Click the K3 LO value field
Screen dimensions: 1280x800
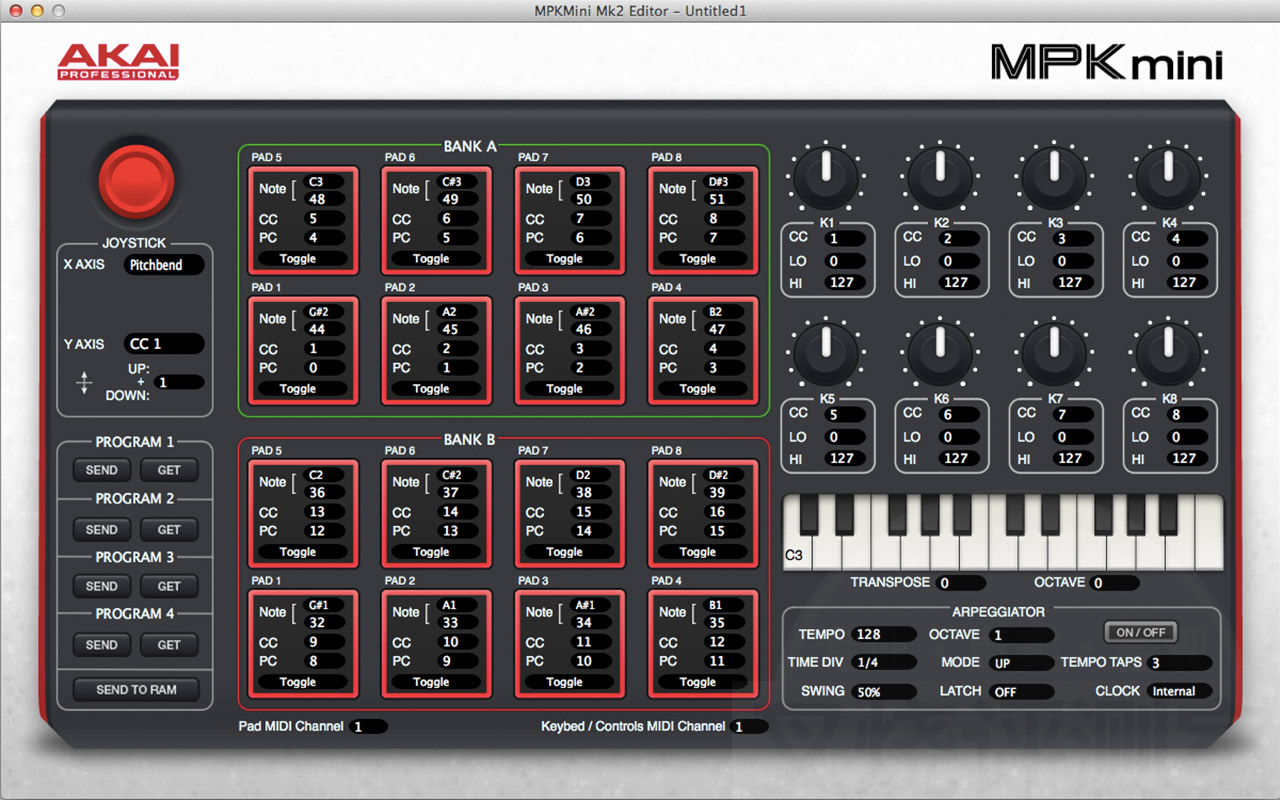[x=1074, y=261]
